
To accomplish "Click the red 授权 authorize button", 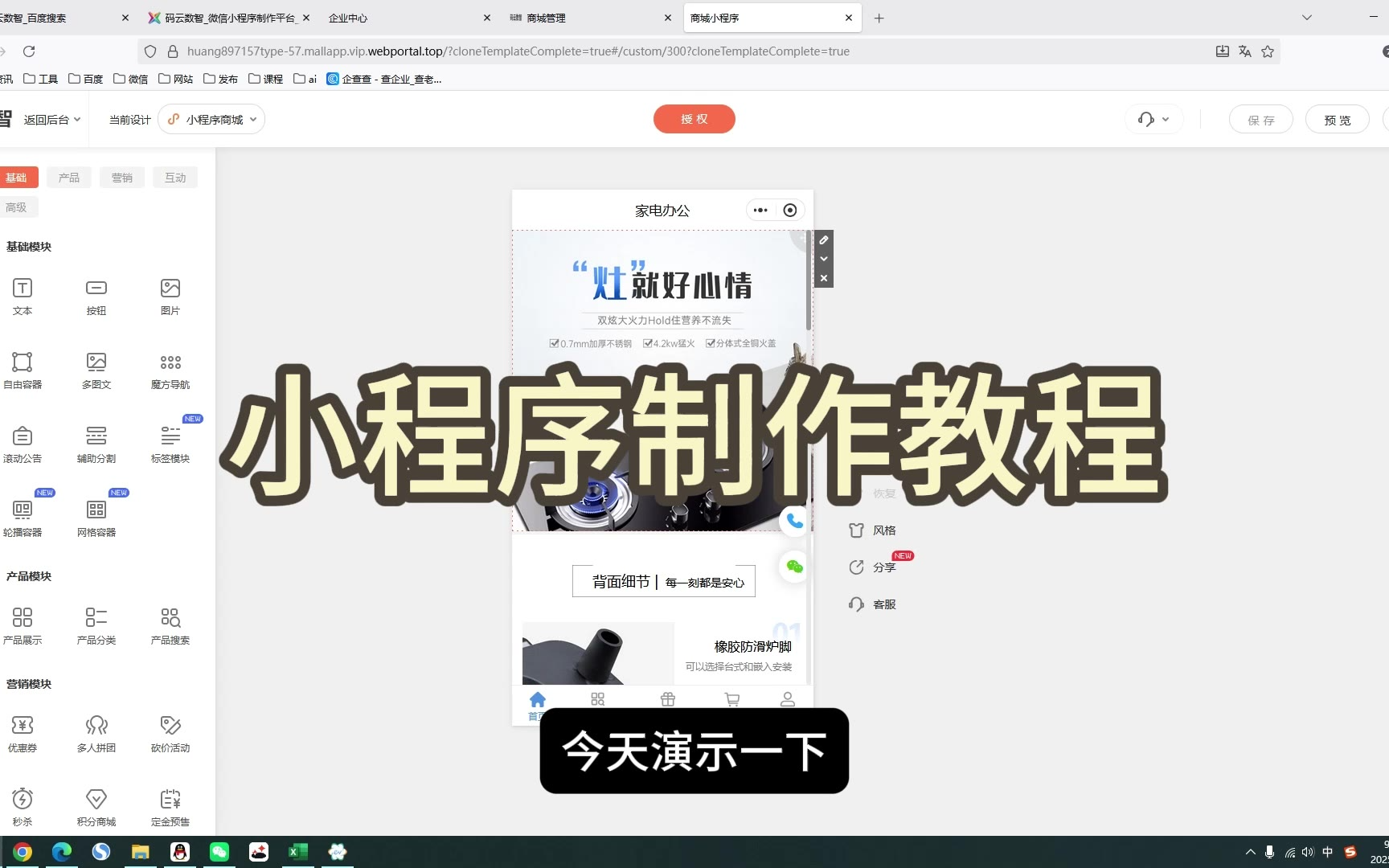I will point(694,119).
